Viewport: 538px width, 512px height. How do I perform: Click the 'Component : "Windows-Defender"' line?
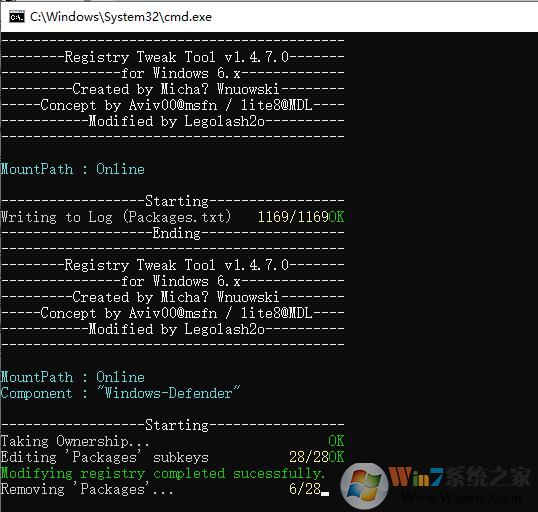coord(120,393)
